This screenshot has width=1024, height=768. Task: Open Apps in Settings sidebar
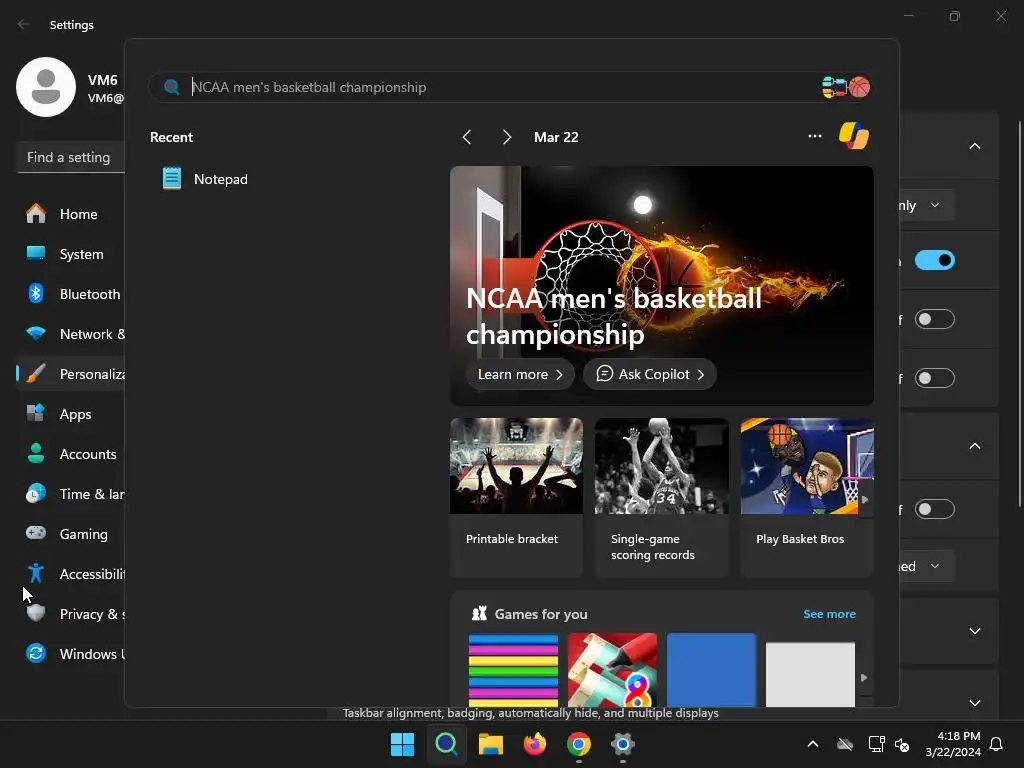click(71, 414)
